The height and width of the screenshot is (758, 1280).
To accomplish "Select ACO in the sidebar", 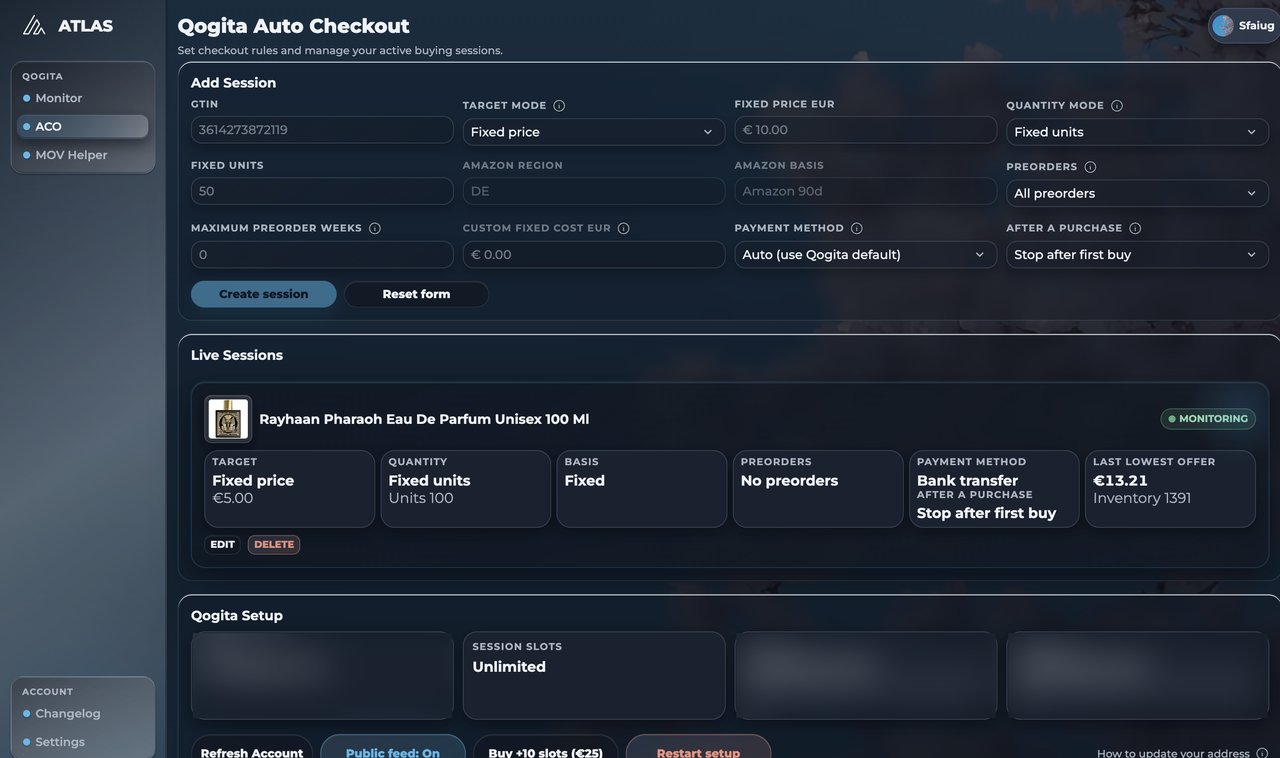I will [x=83, y=126].
